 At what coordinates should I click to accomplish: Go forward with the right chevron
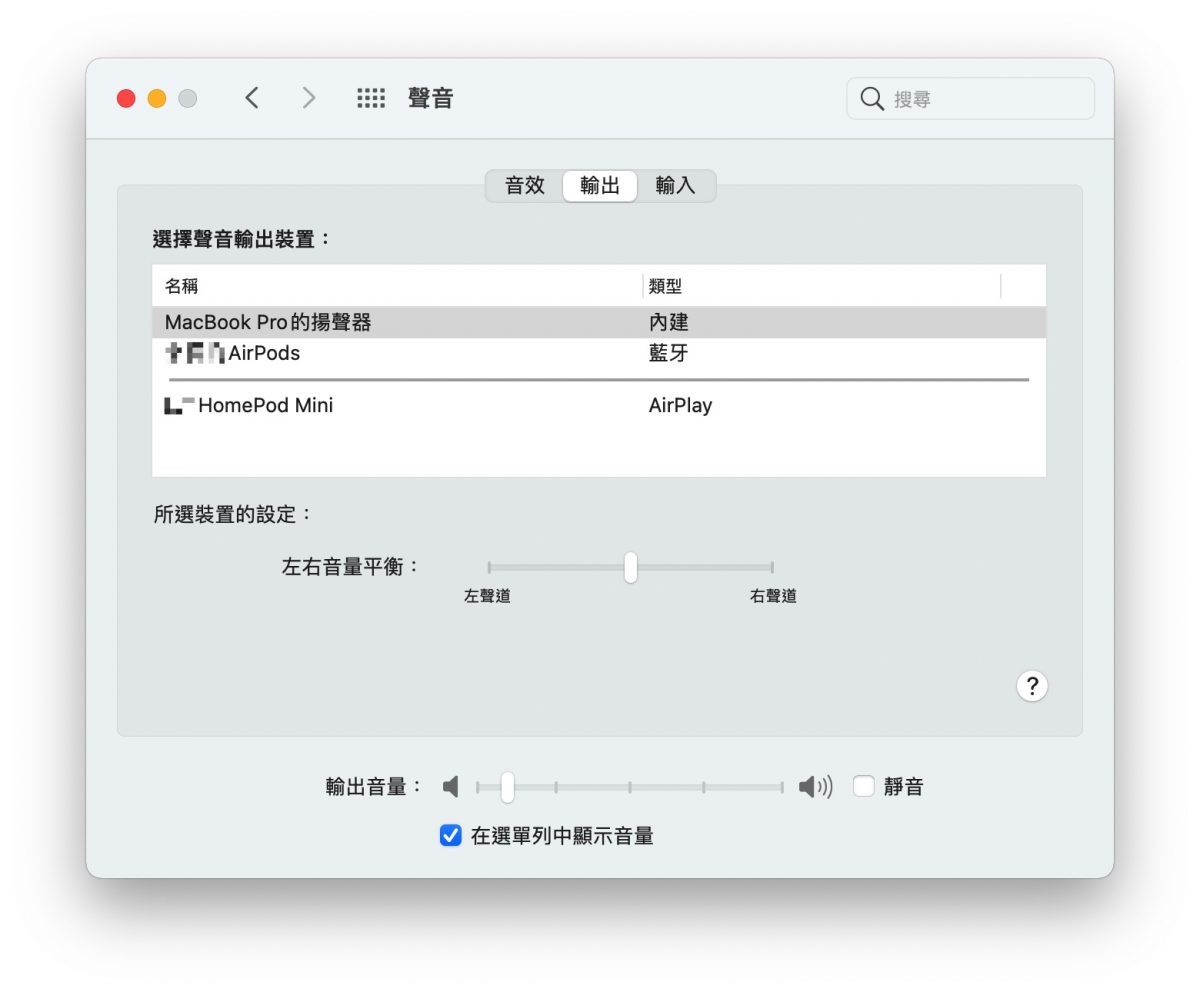[x=309, y=98]
